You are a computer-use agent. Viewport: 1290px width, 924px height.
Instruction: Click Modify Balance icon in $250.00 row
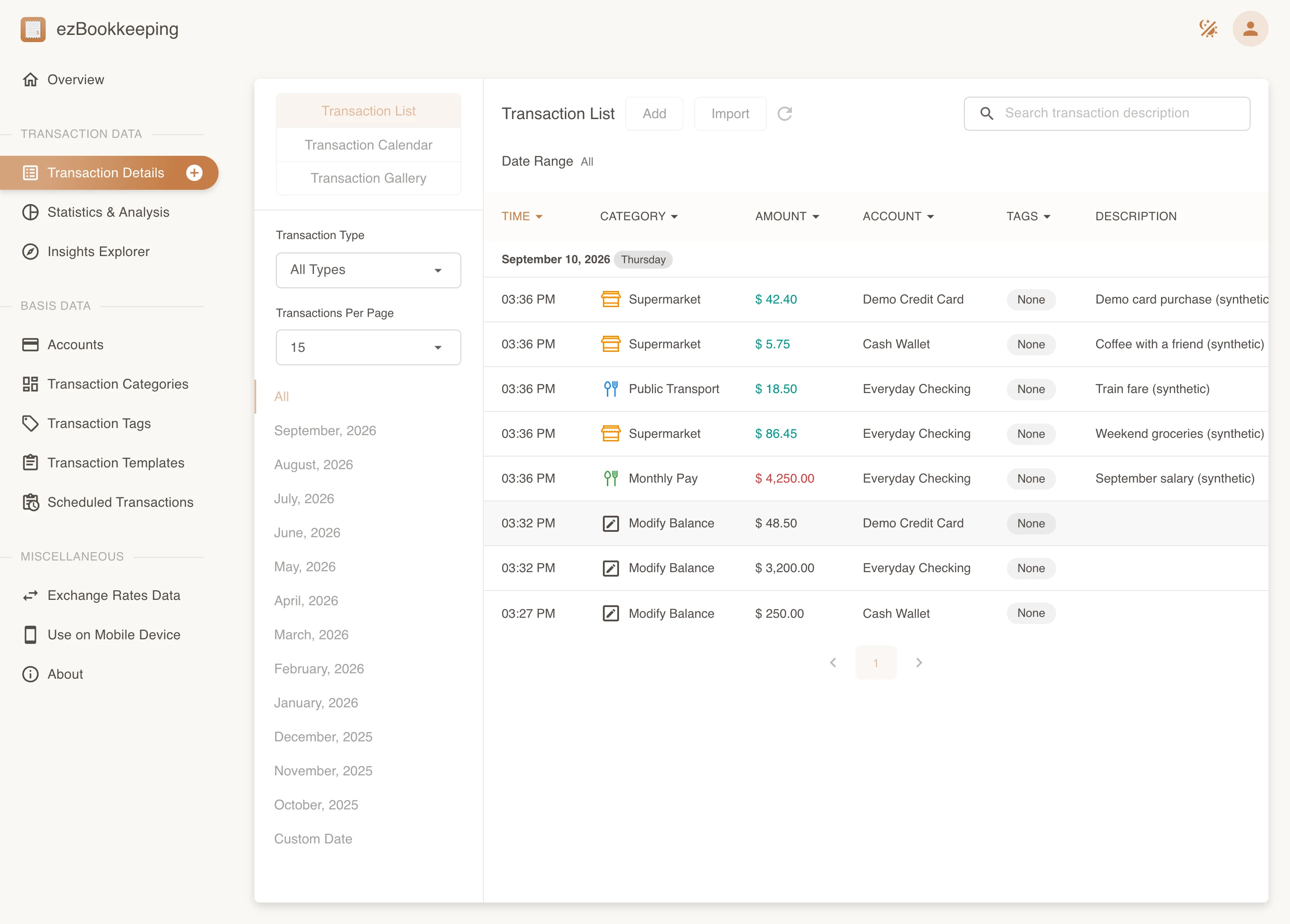[611, 613]
